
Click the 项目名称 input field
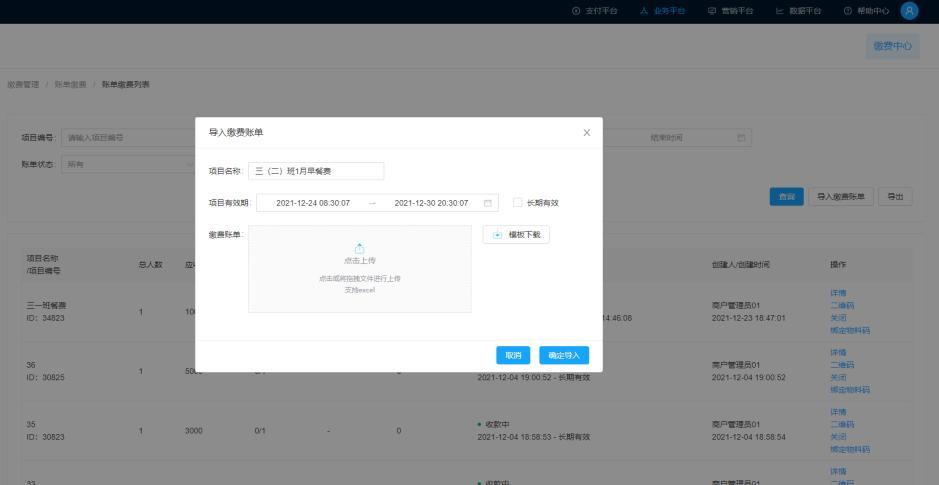pyautogui.click(x=316, y=171)
